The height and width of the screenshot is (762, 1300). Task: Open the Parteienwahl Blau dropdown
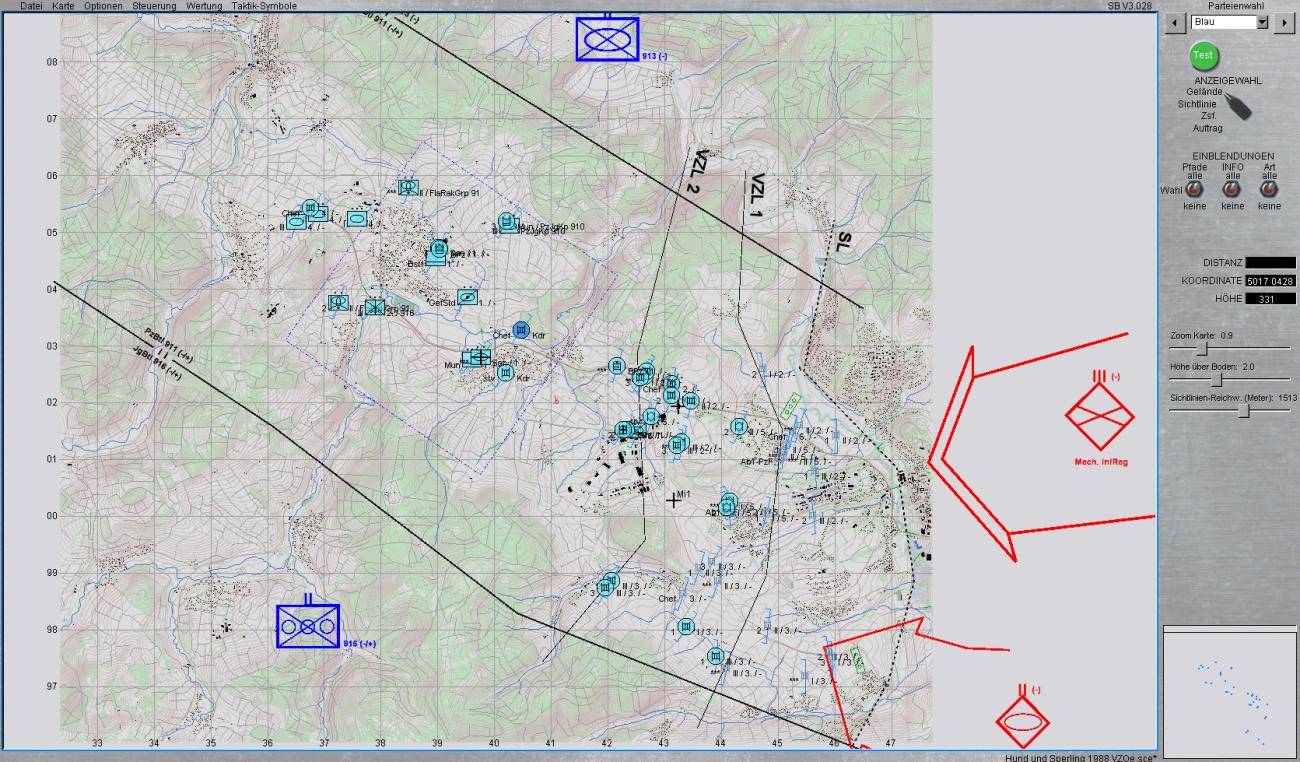1261,22
